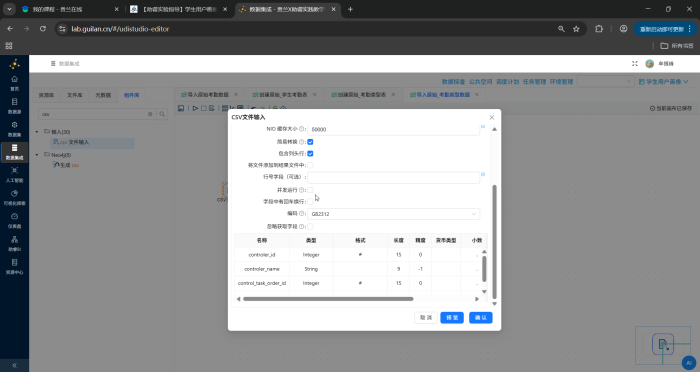This screenshot has height=372, width=700.
Task: Open the user avatar in header
Action: click(650, 64)
